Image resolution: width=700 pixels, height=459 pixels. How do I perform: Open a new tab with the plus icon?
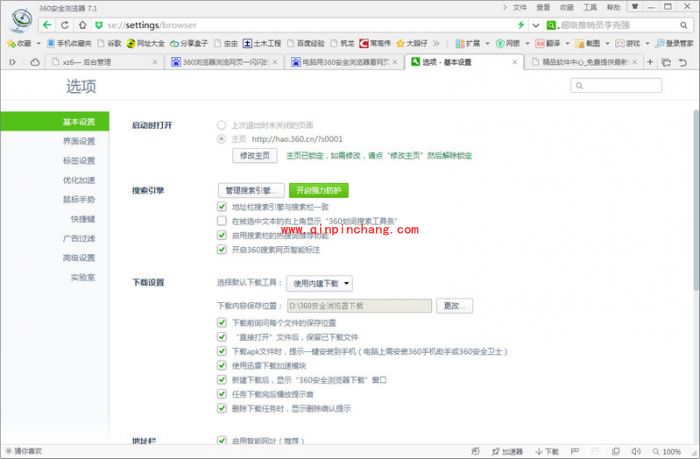point(650,62)
